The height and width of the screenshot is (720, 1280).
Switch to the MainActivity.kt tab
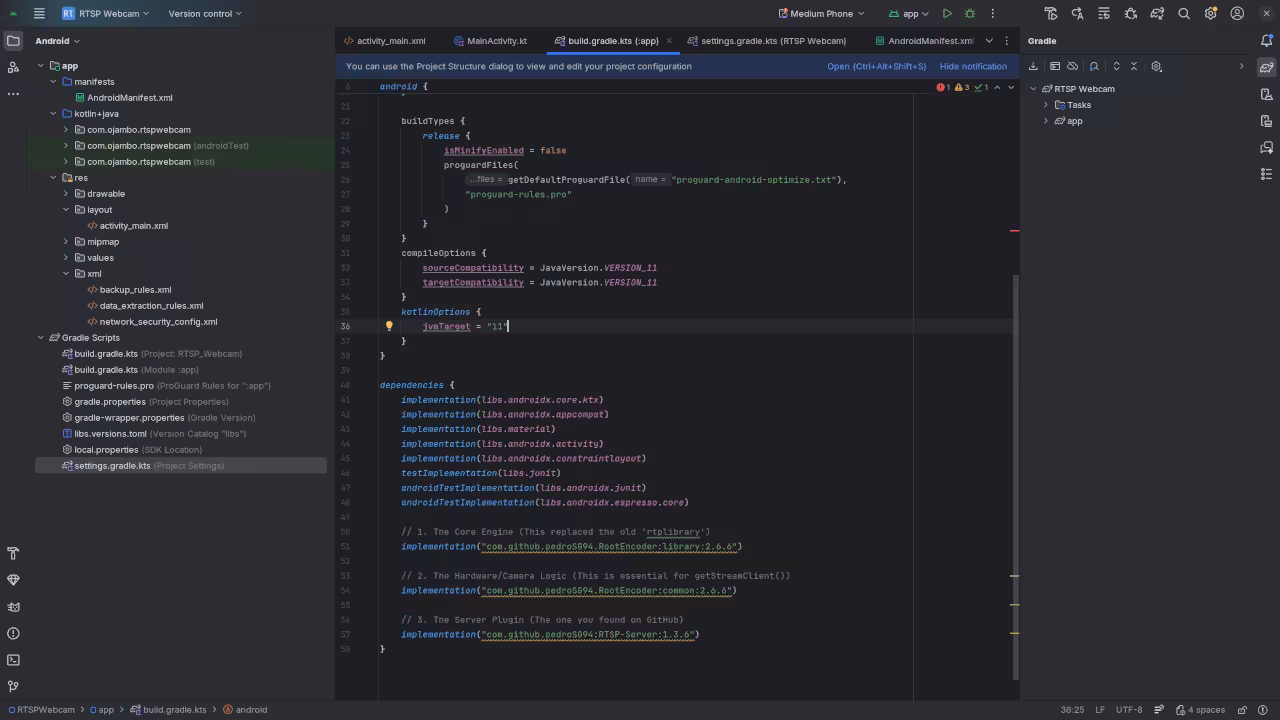[497, 41]
